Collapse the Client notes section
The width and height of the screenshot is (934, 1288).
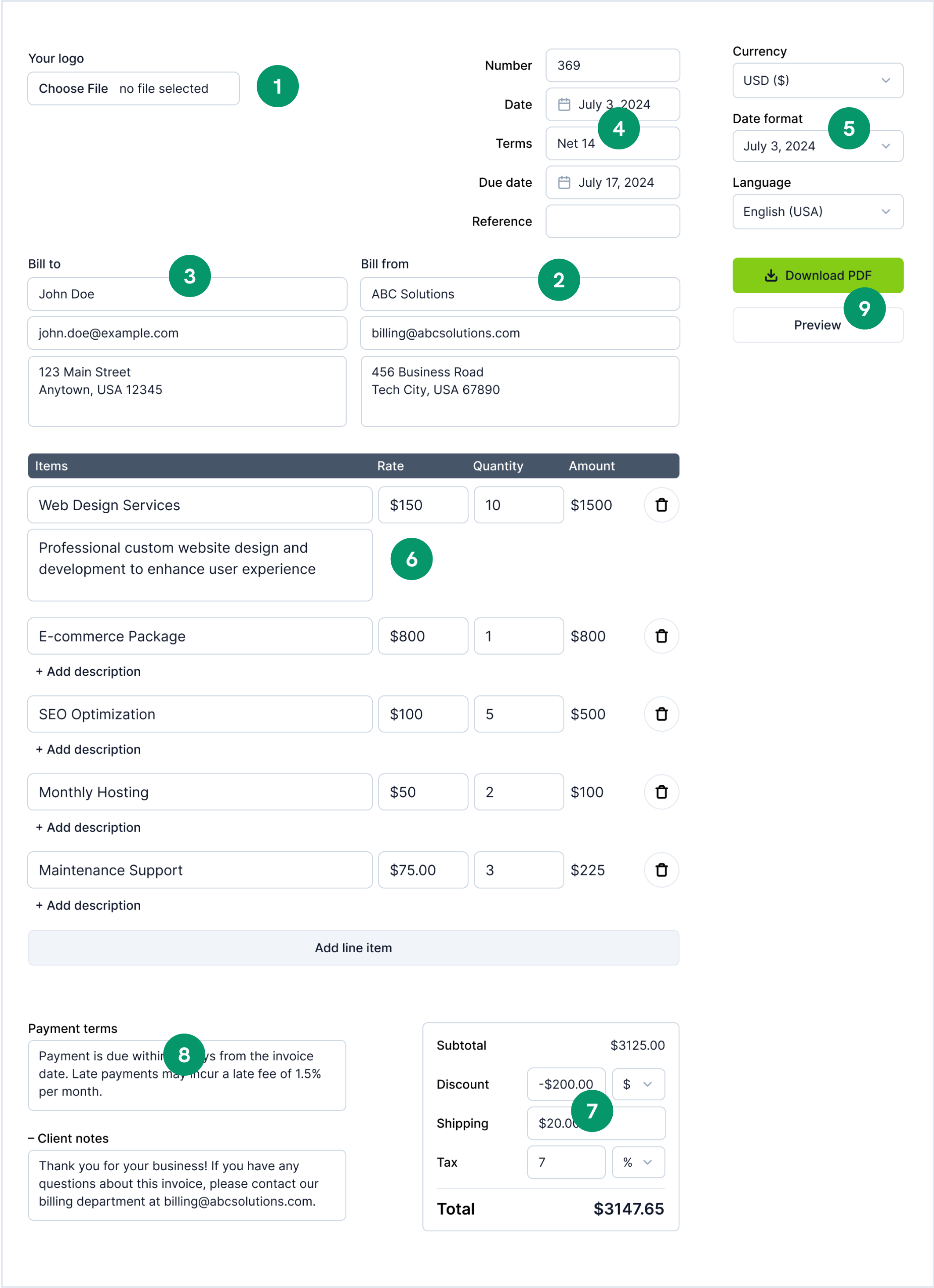coord(68,1138)
